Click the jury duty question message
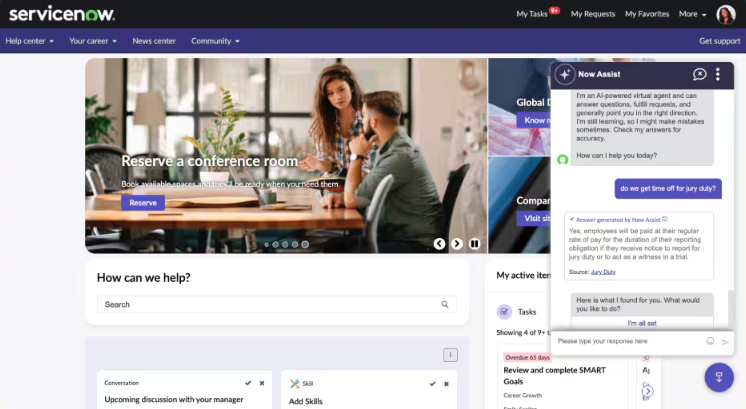The height and width of the screenshot is (409, 746). [668, 189]
